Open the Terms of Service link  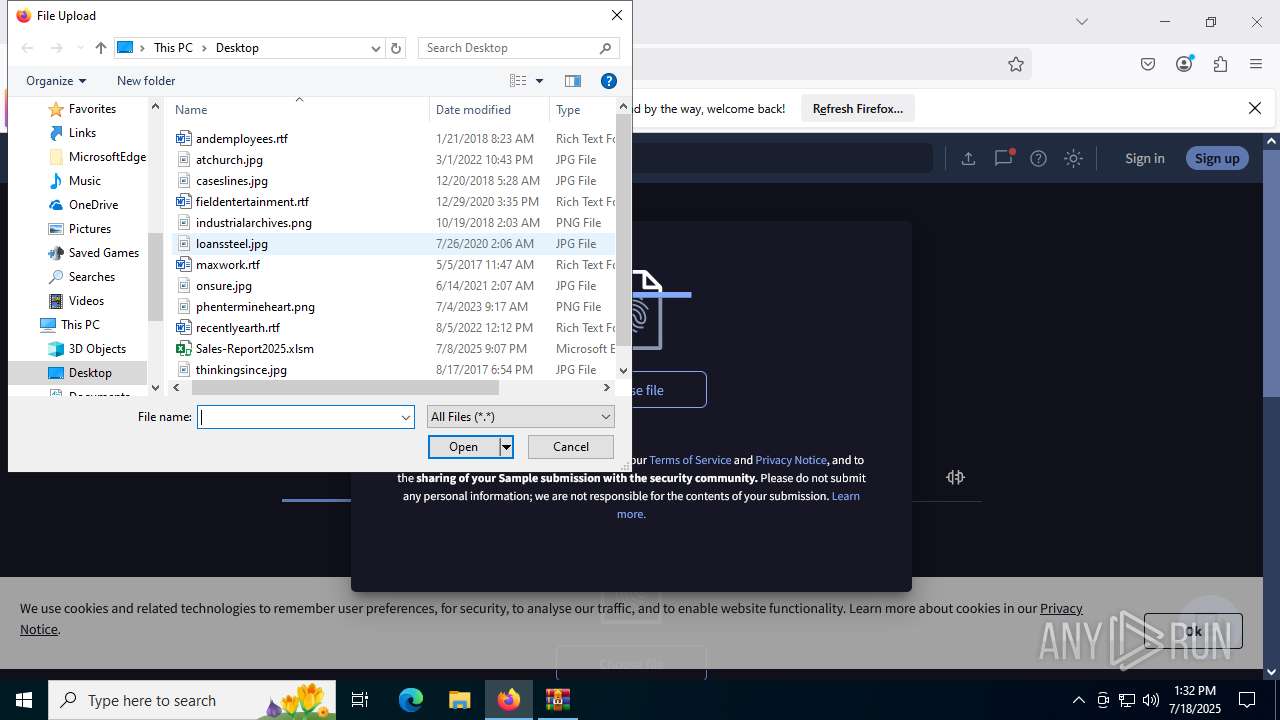(x=690, y=460)
